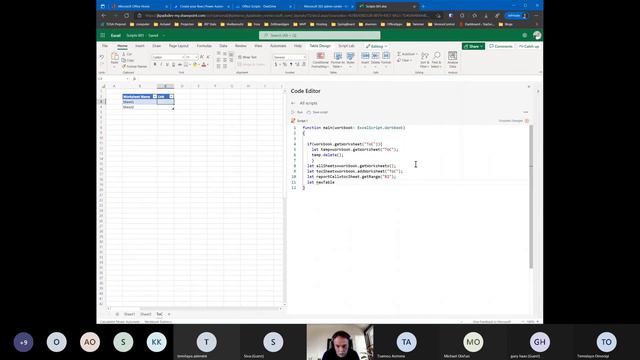This screenshot has width=640, height=360.
Task: Click the green Share button
Action: (x=473, y=46)
